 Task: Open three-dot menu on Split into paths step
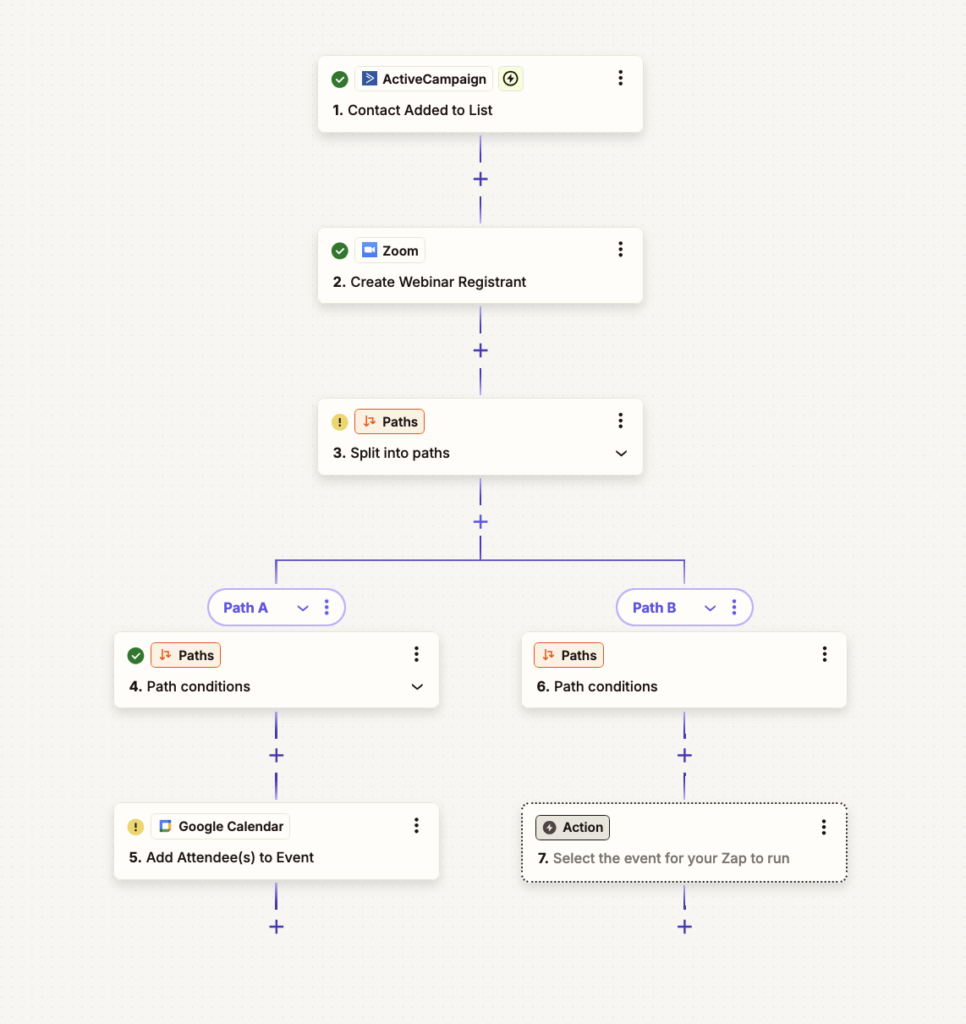[x=620, y=421]
